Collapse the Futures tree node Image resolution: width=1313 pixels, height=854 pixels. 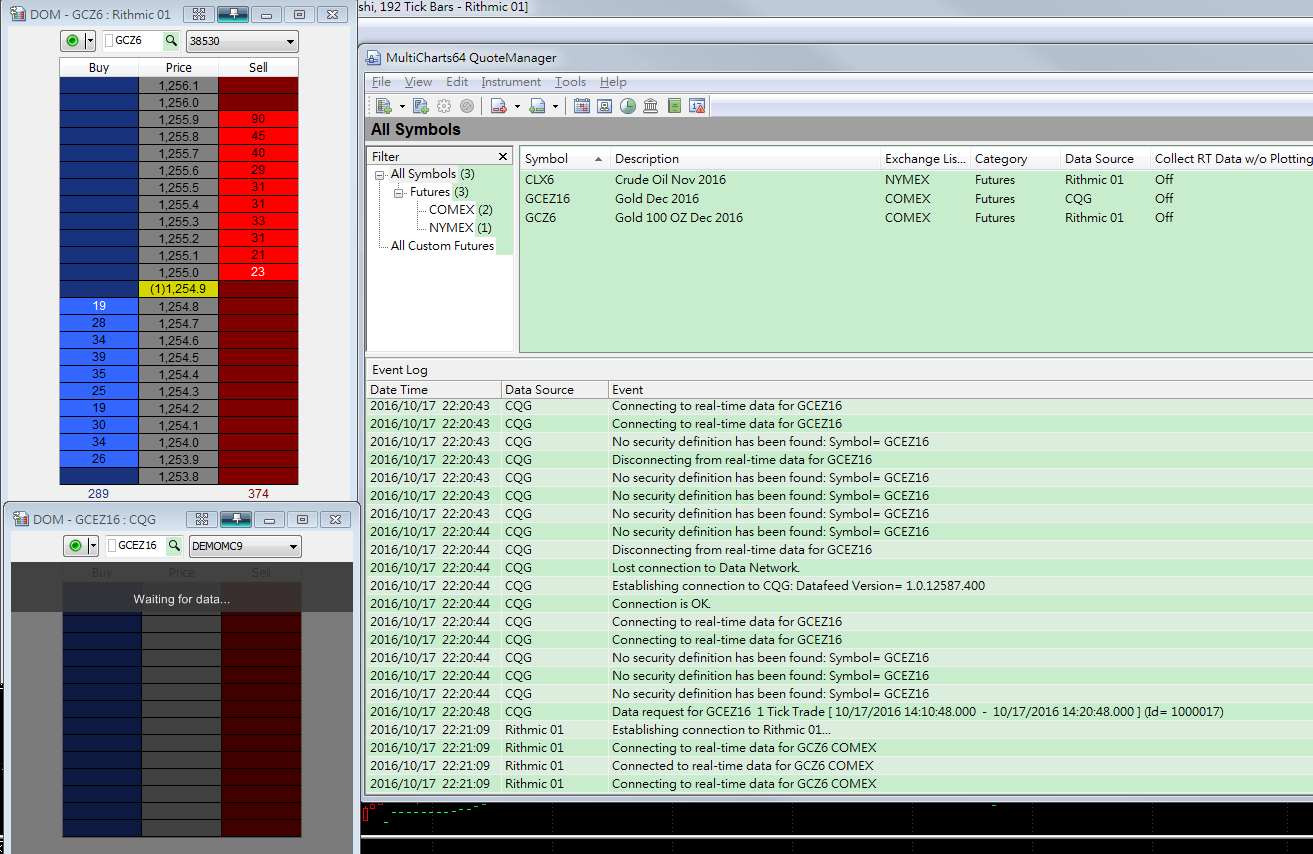399,192
